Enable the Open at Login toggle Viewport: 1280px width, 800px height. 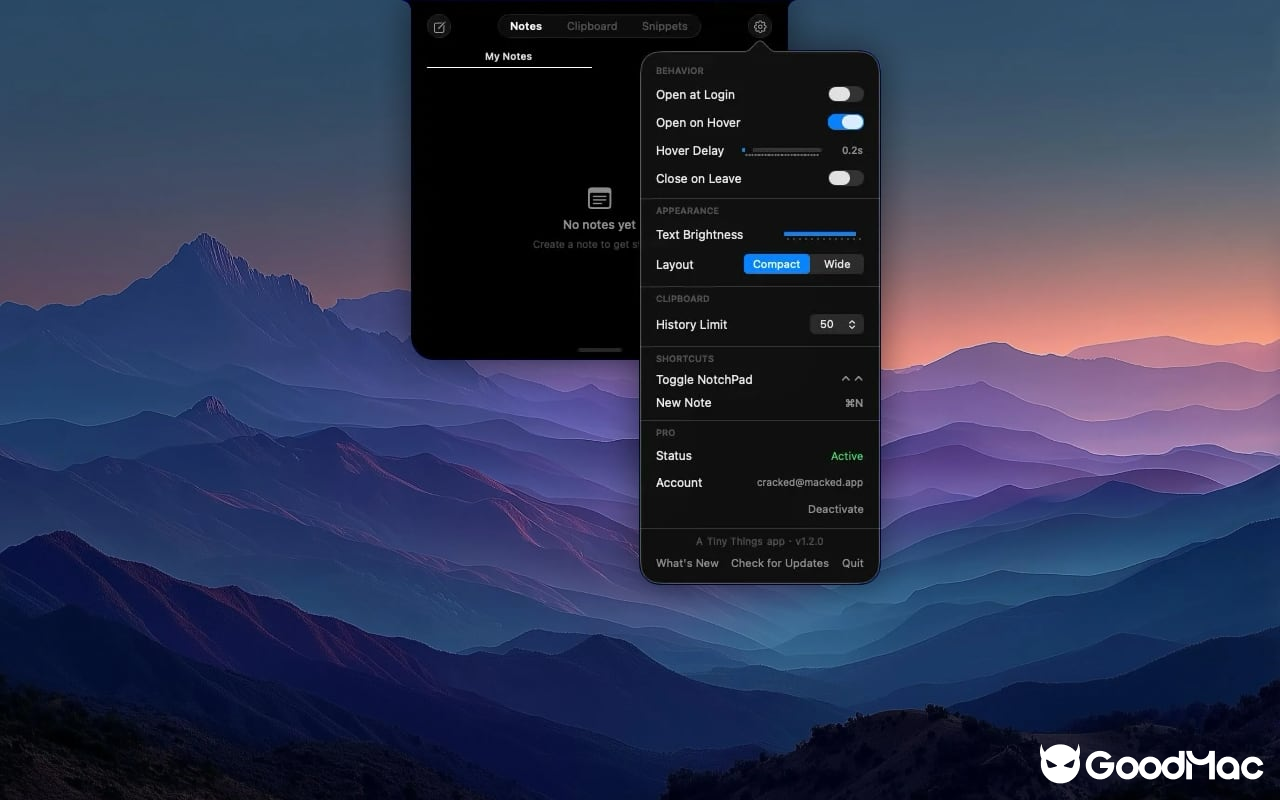[844, 93]
